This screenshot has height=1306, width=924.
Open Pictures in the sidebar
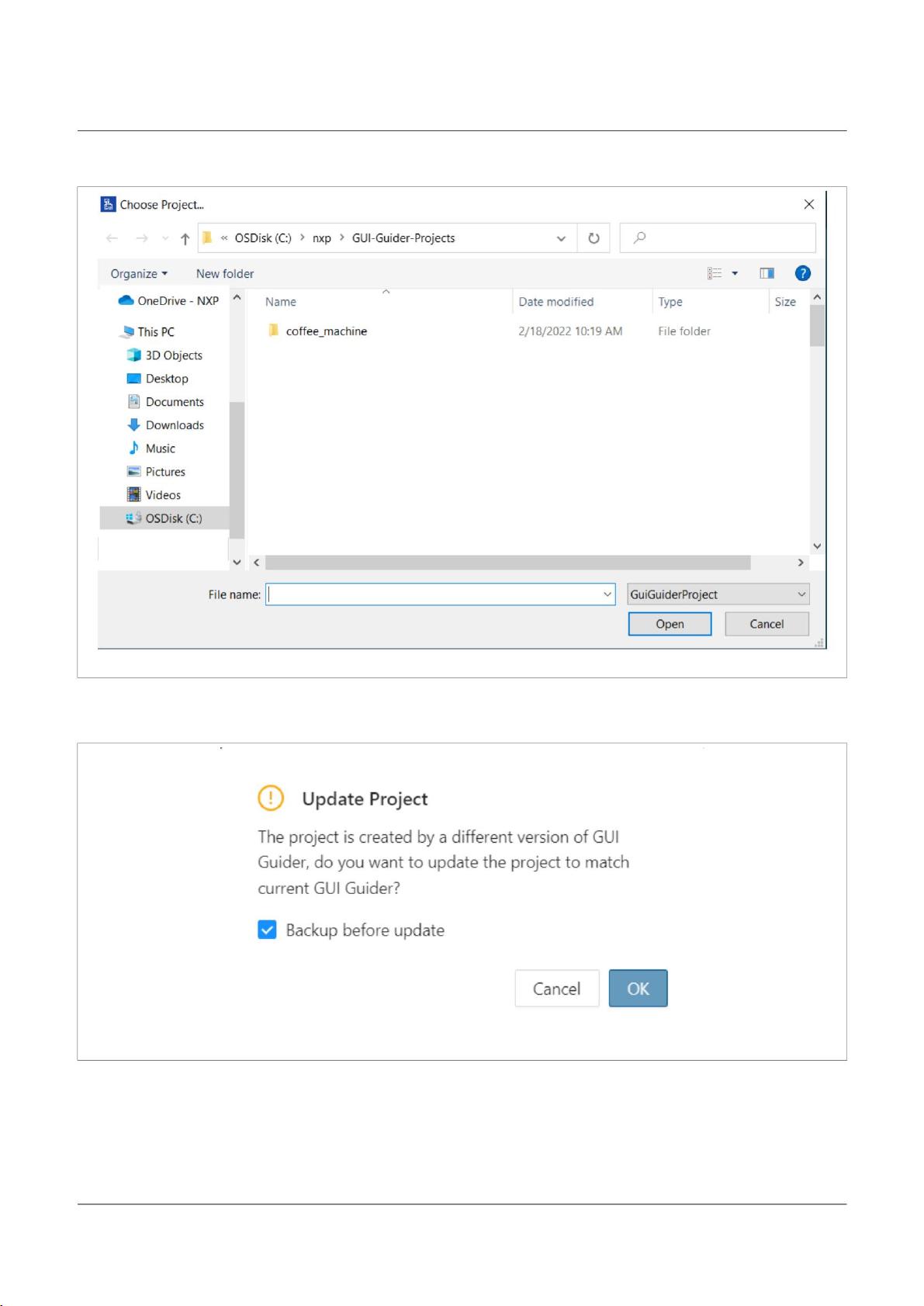point(156,471)
